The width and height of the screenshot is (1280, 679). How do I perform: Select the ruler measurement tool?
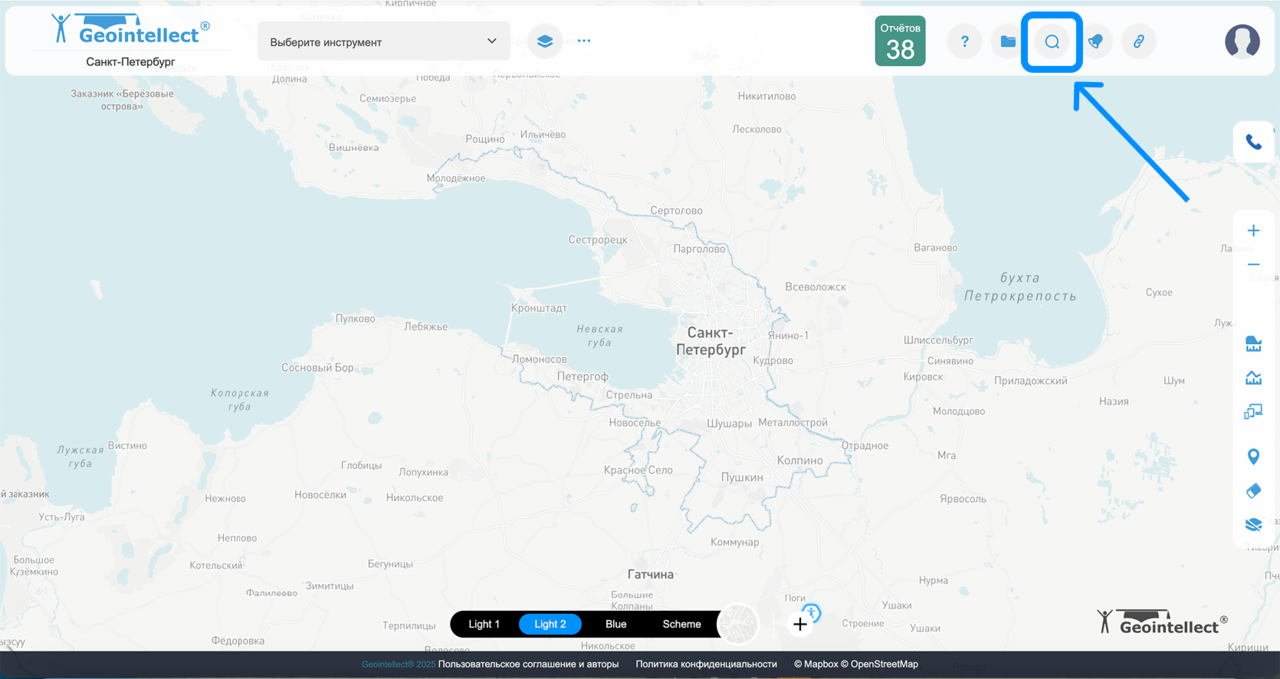(1253, 345)
